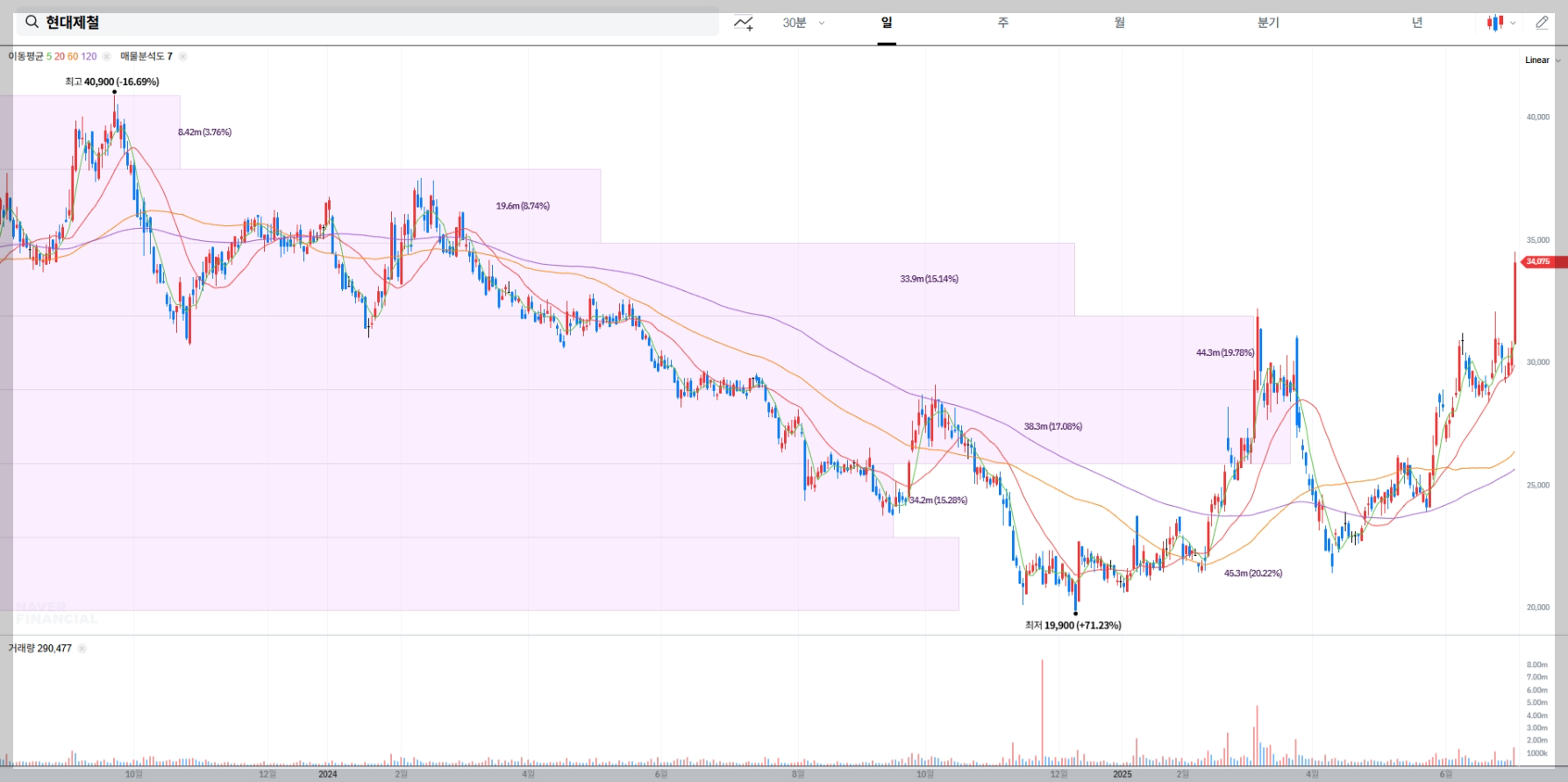Open the candlestick chart type dropdown
The image size is (1568, 782).
point(1500,23)
